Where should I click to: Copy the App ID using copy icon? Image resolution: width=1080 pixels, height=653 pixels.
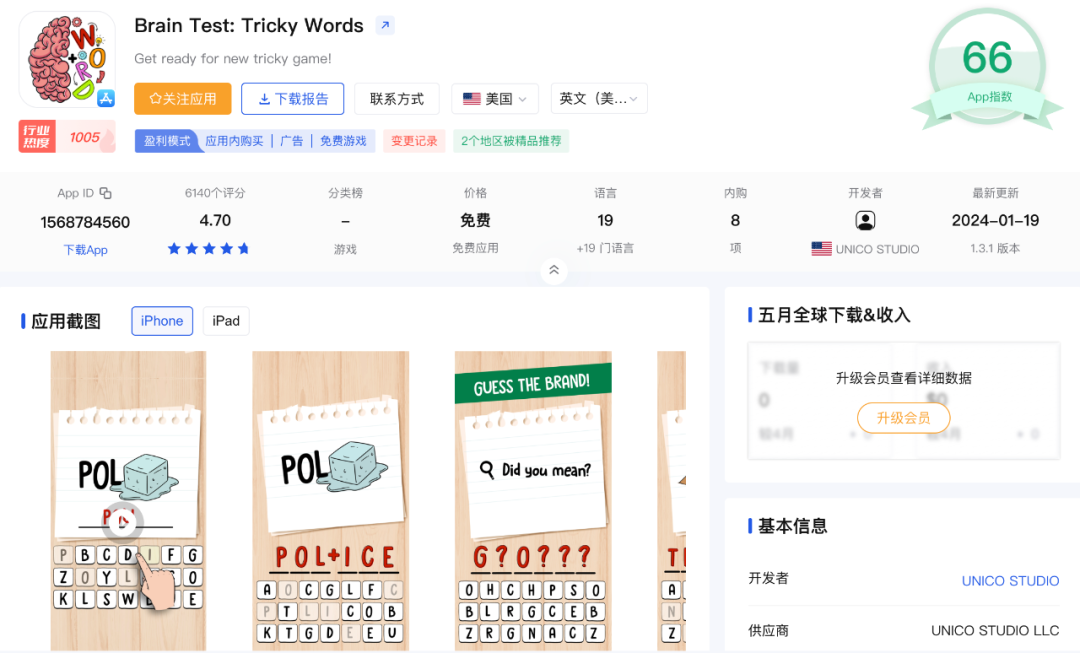(105, 193)
